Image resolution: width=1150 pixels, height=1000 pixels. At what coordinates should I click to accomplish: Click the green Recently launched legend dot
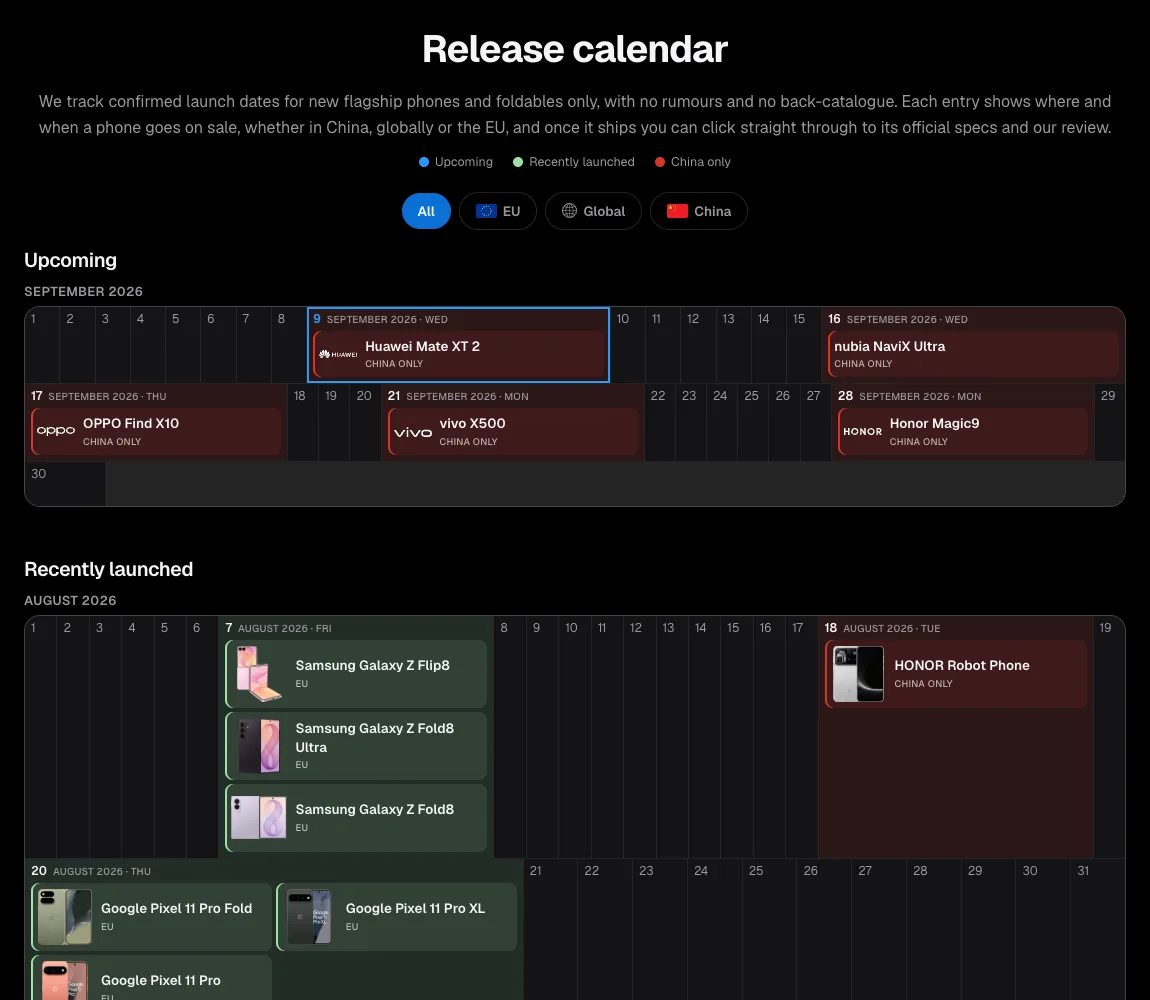[518, 162]
